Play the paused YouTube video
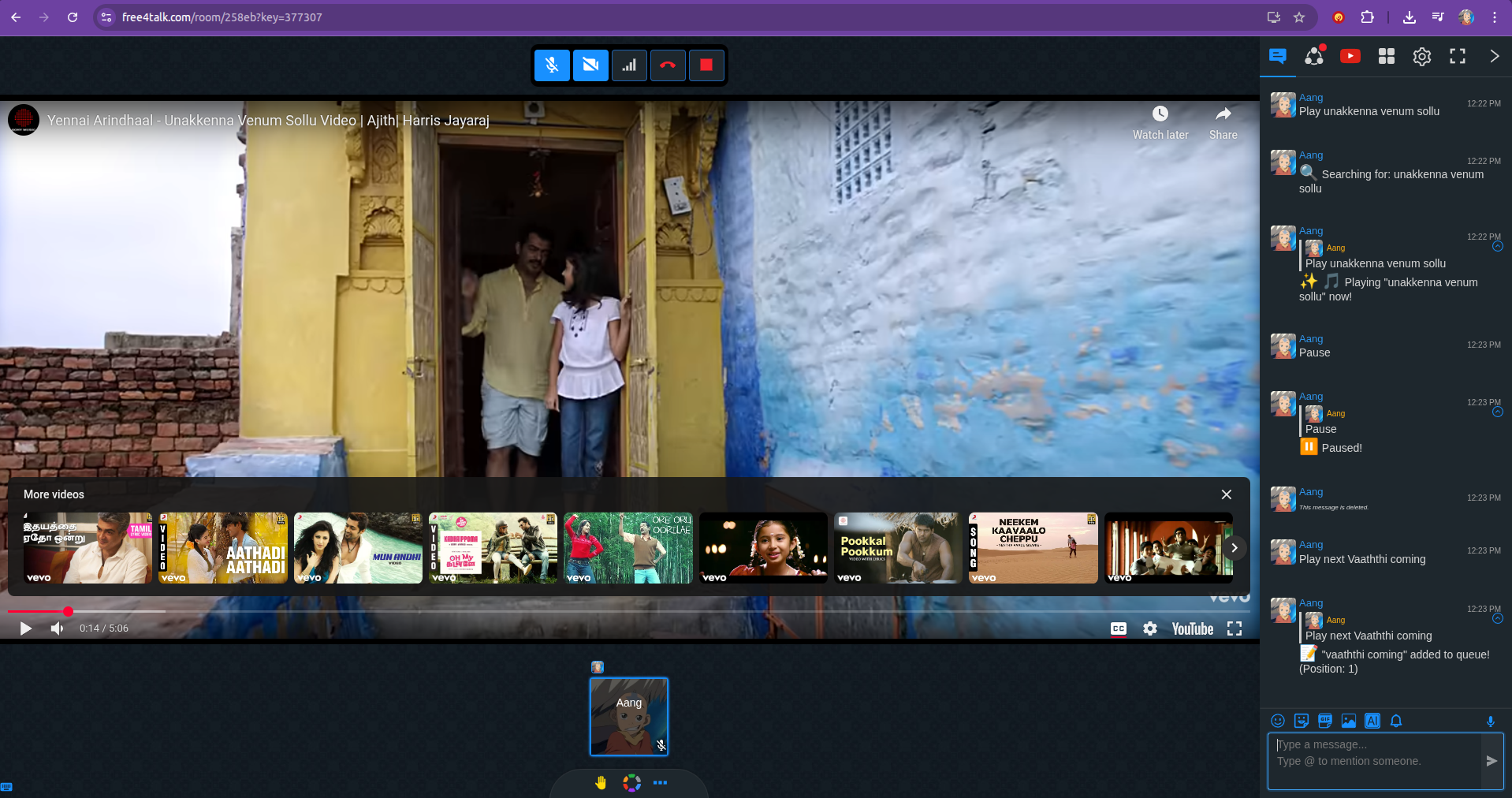 coord(26,628)
